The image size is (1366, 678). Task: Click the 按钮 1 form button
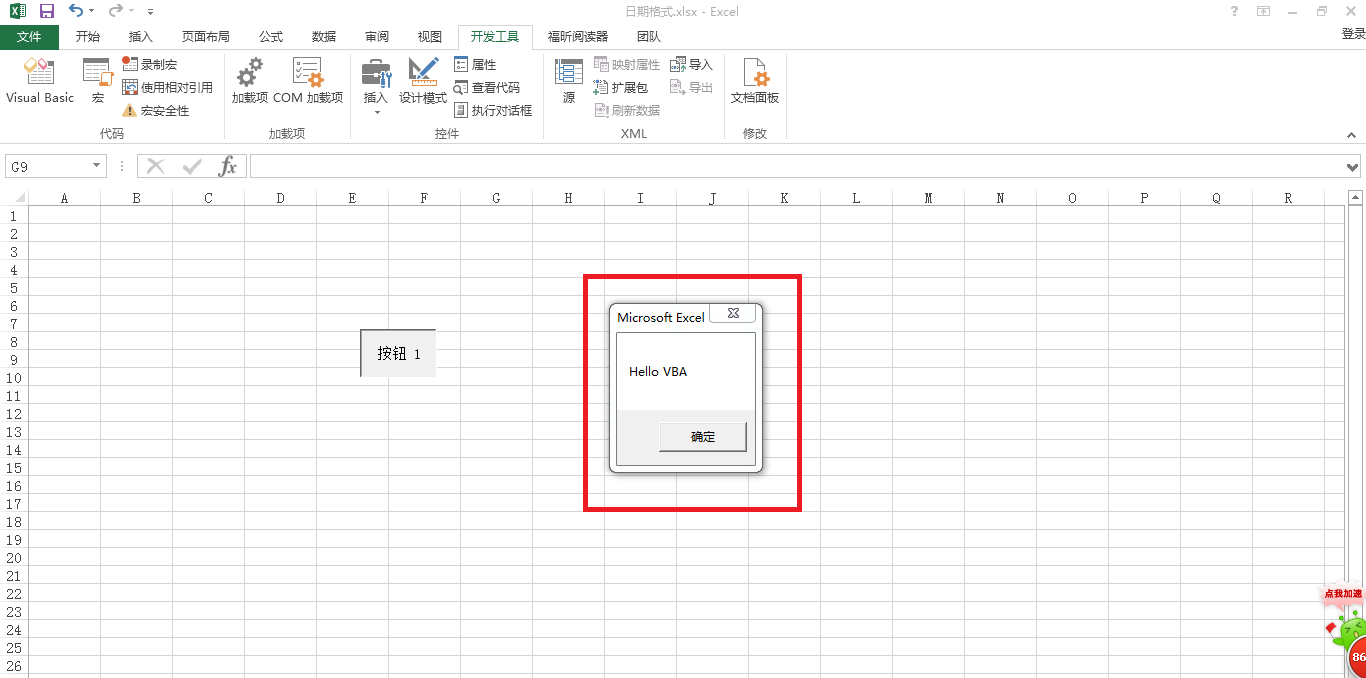[x=398, y=353]
